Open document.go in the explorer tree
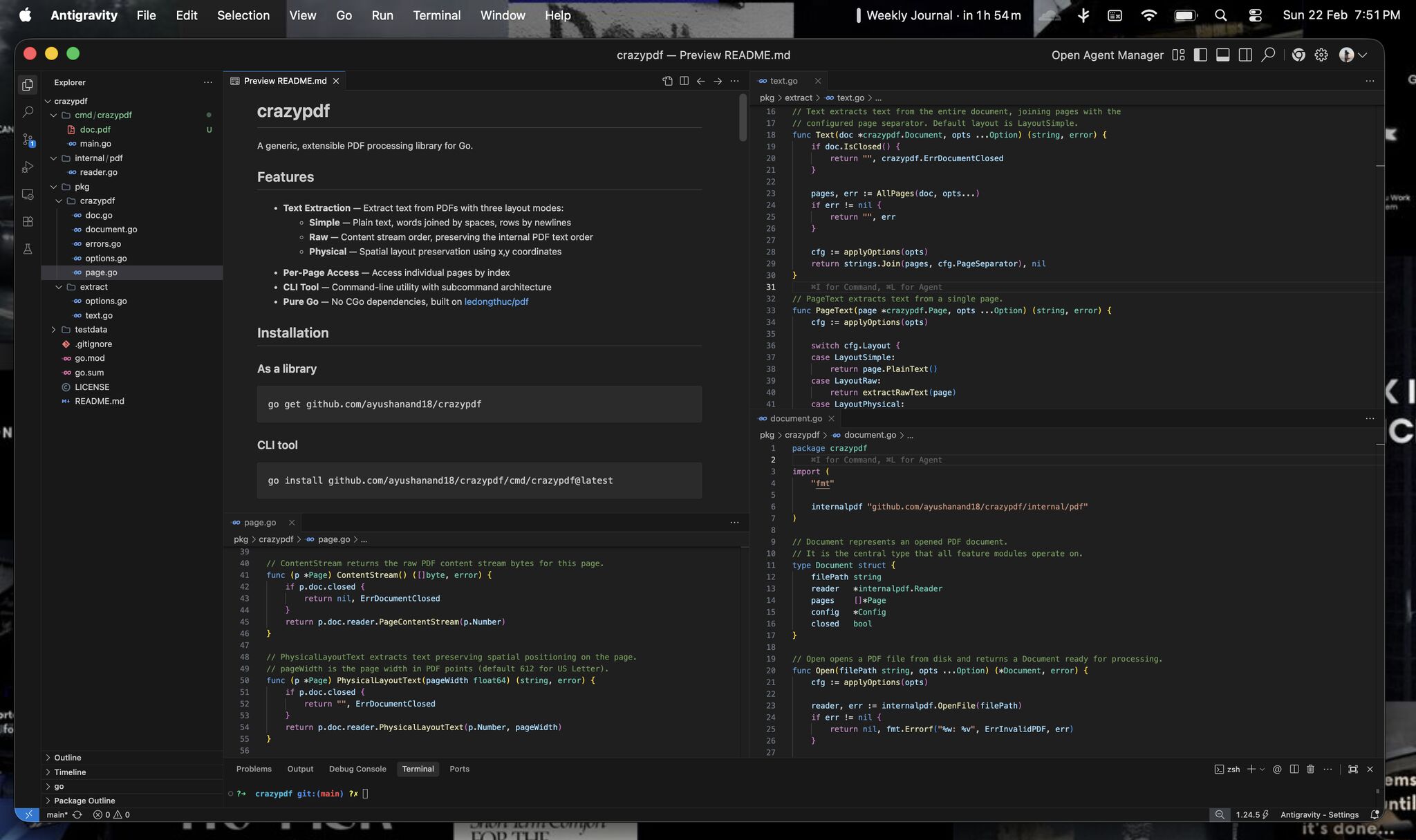The height and width of the screenshot is (840, 1416). click(x=111, y=230)
